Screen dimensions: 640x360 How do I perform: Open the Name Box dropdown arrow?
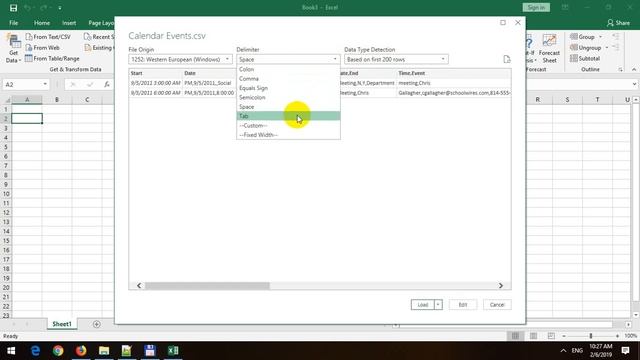coord(45,84)
